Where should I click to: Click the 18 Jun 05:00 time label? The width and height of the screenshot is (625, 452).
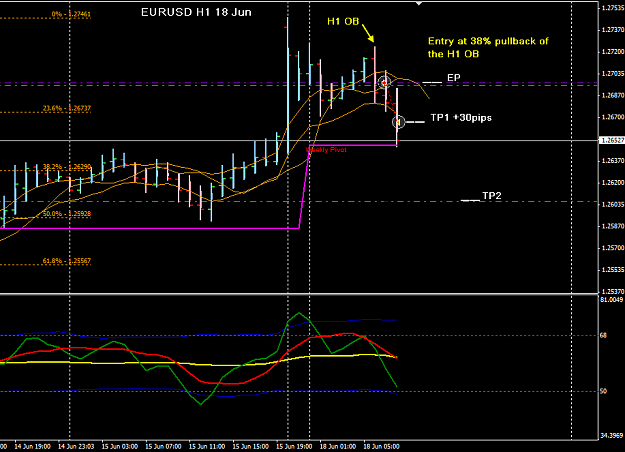381,446
